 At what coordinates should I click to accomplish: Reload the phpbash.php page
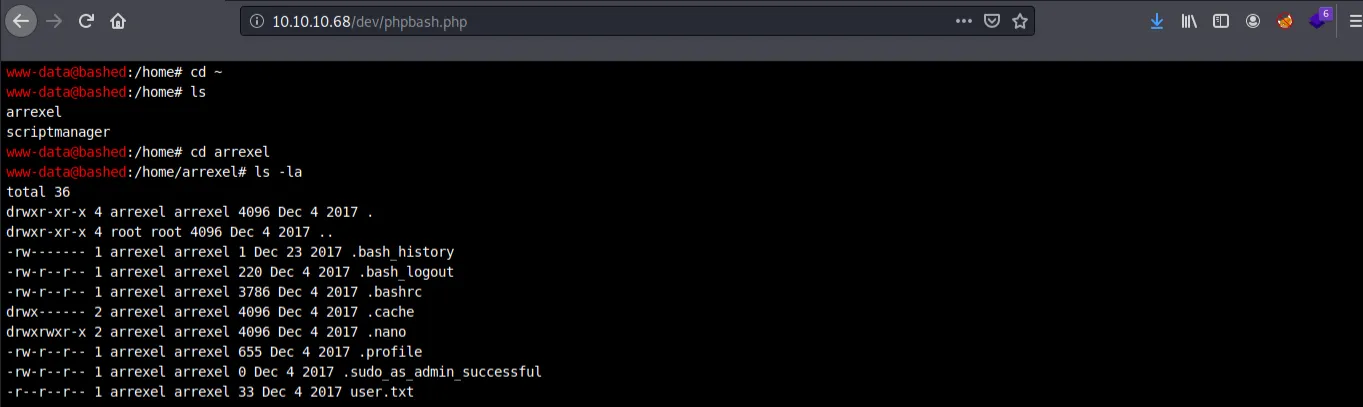(x=86, y=21)
